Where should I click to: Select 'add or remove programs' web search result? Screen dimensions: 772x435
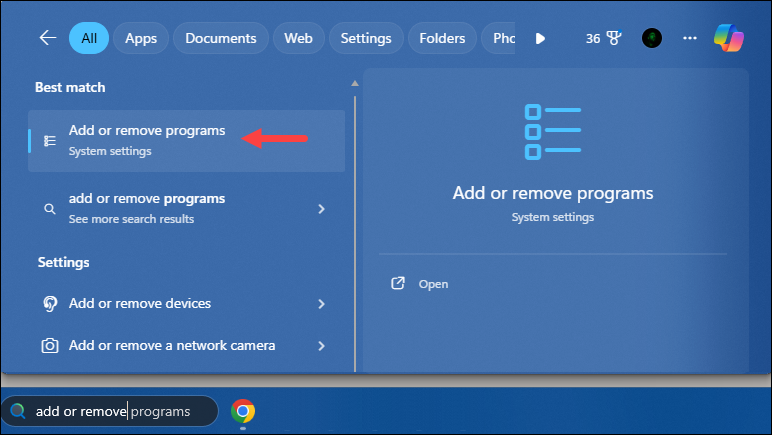187,209
